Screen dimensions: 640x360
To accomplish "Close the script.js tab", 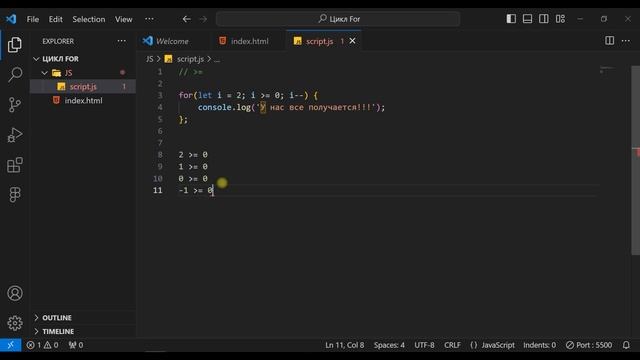I will tap(352, 41).
